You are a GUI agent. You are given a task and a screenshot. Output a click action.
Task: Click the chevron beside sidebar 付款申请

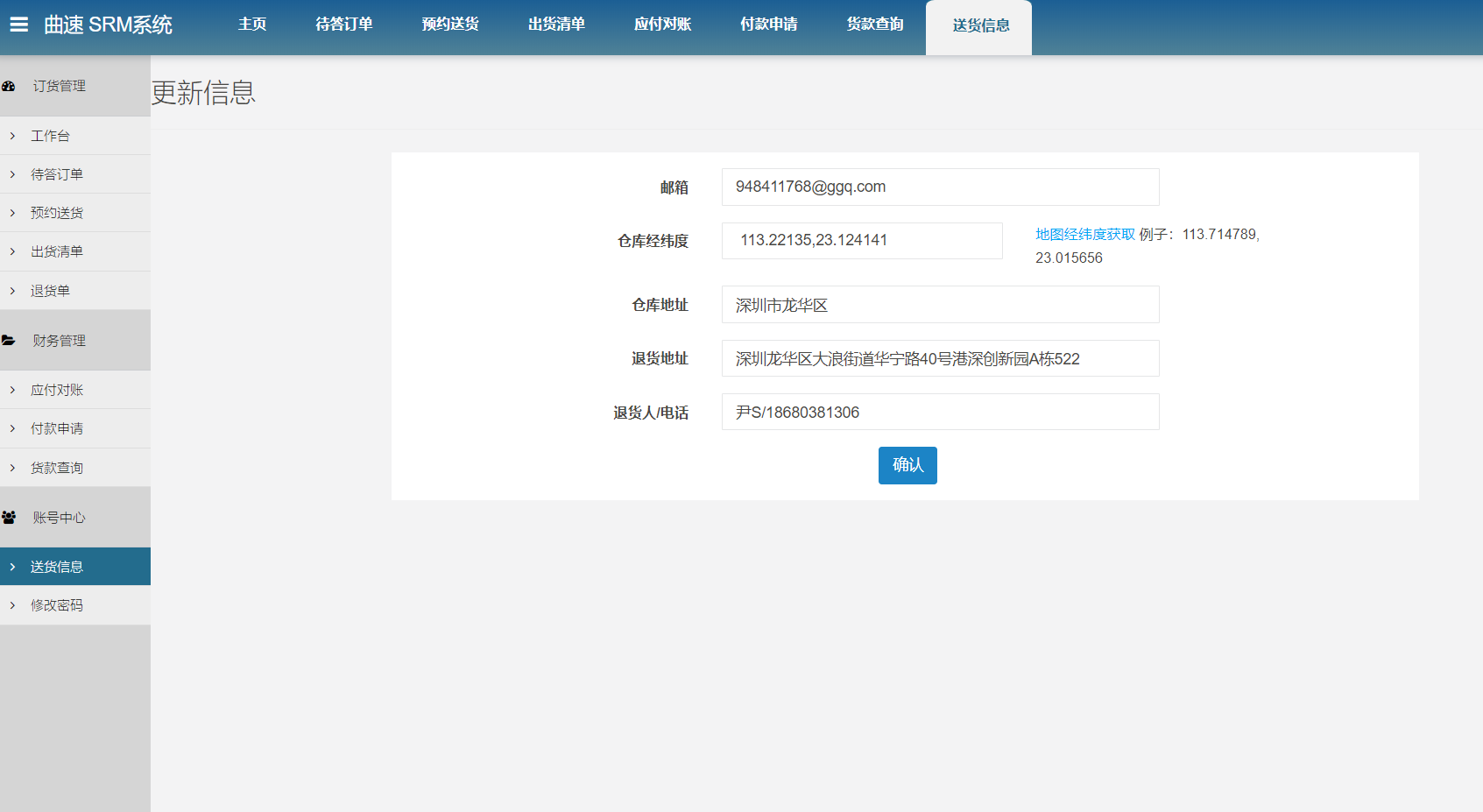pos(12,428)
